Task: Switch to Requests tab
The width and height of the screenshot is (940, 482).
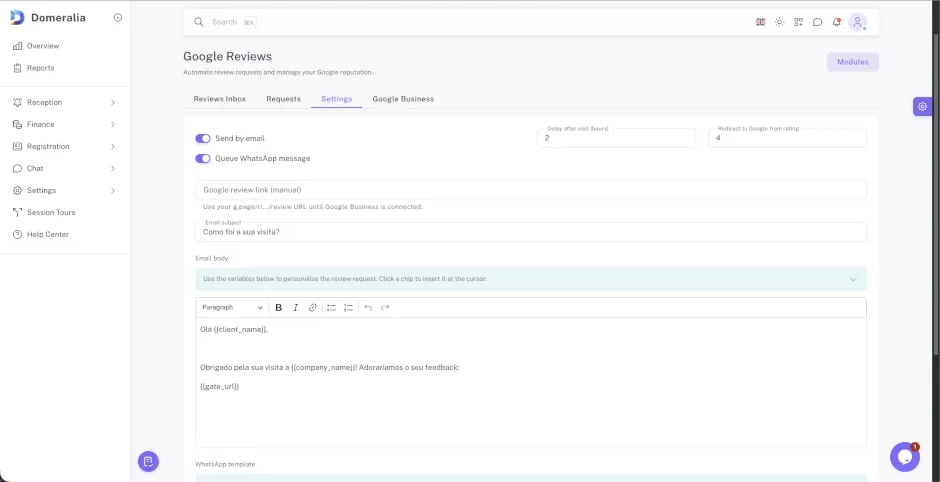Action: (x=284, y=99)
